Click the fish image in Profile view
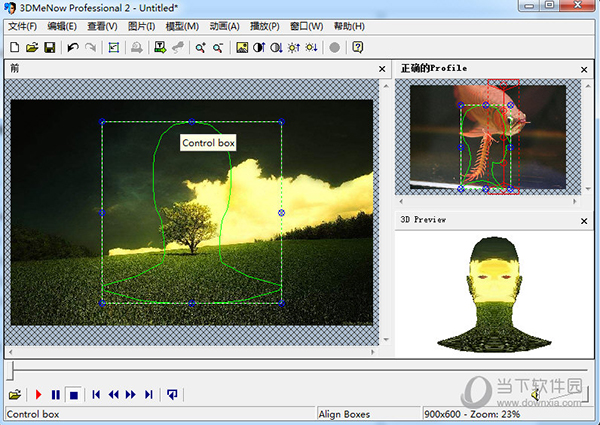Image resolution: width=600 pixels, height=425 pixels. pos(488,137)
